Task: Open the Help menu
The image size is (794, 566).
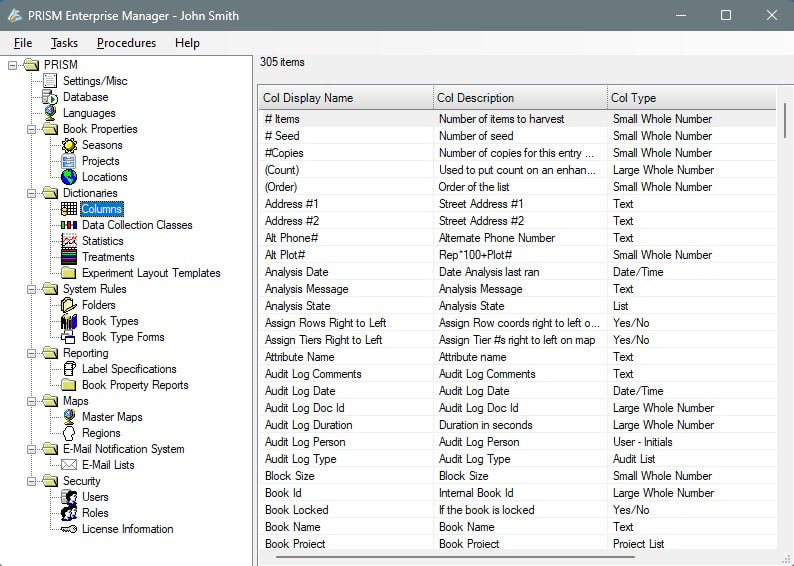Action: (187, 43)
